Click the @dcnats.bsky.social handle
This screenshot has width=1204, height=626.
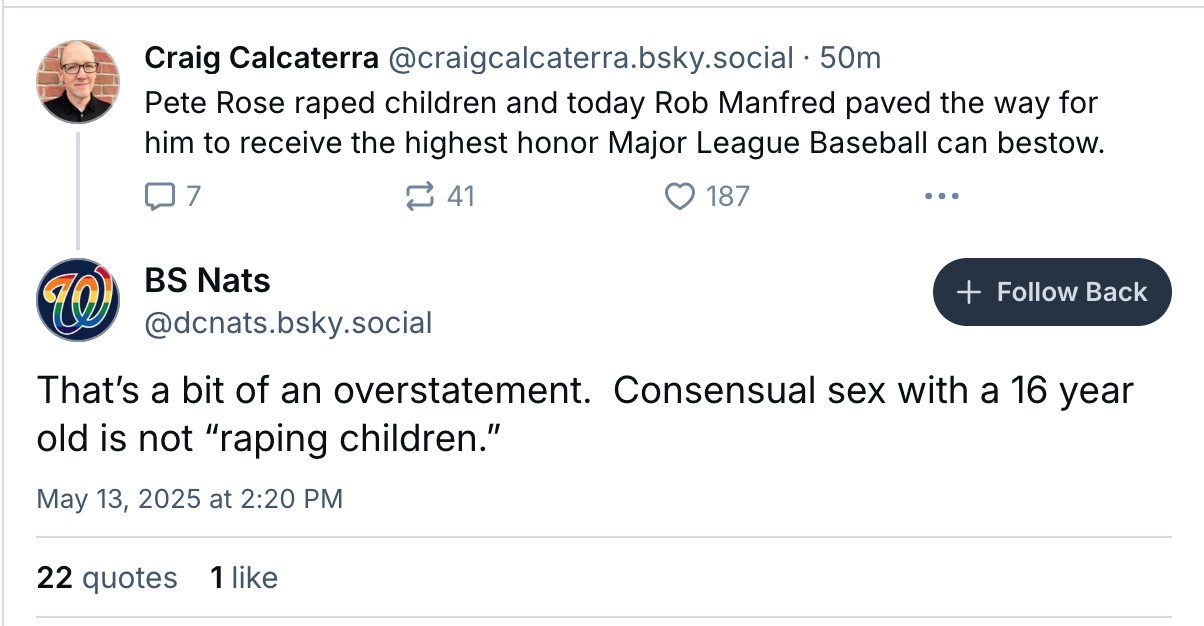pos(289,323)
